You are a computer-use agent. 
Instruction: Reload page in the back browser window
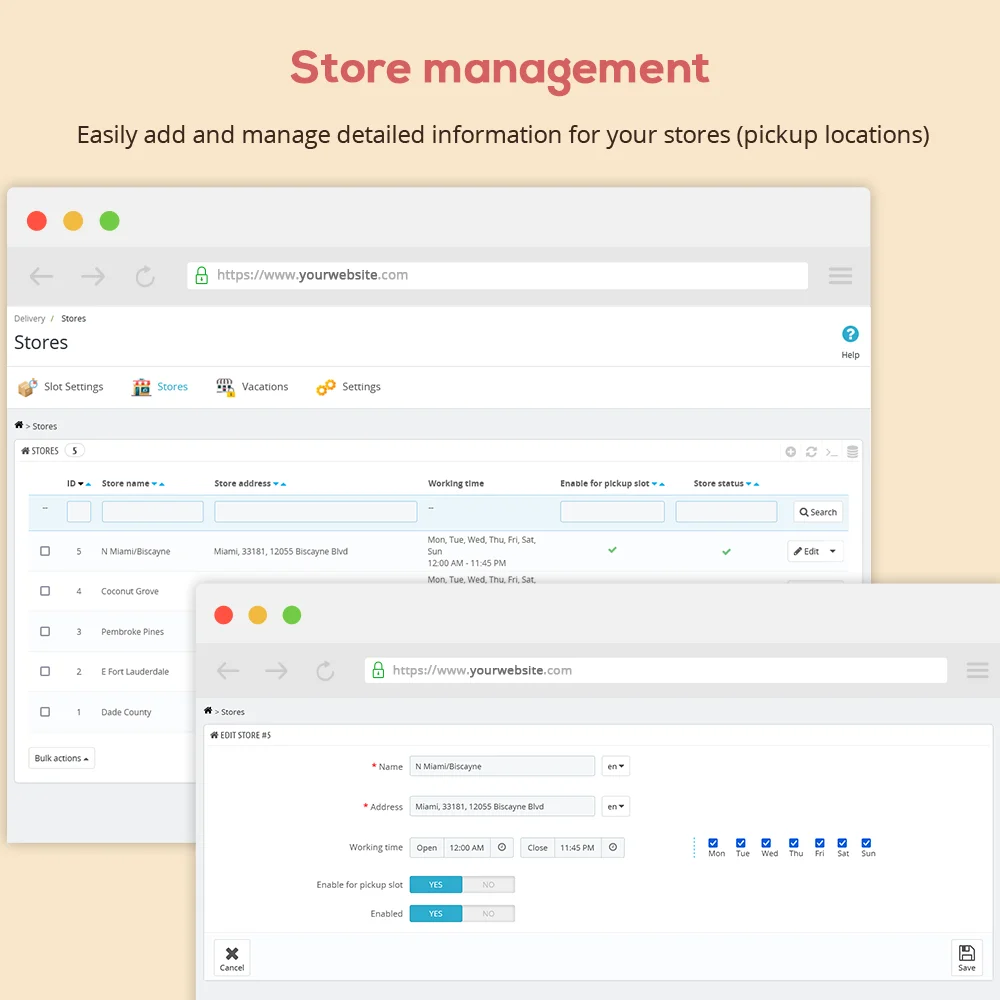pyautogui.click(x=145, y=276)
